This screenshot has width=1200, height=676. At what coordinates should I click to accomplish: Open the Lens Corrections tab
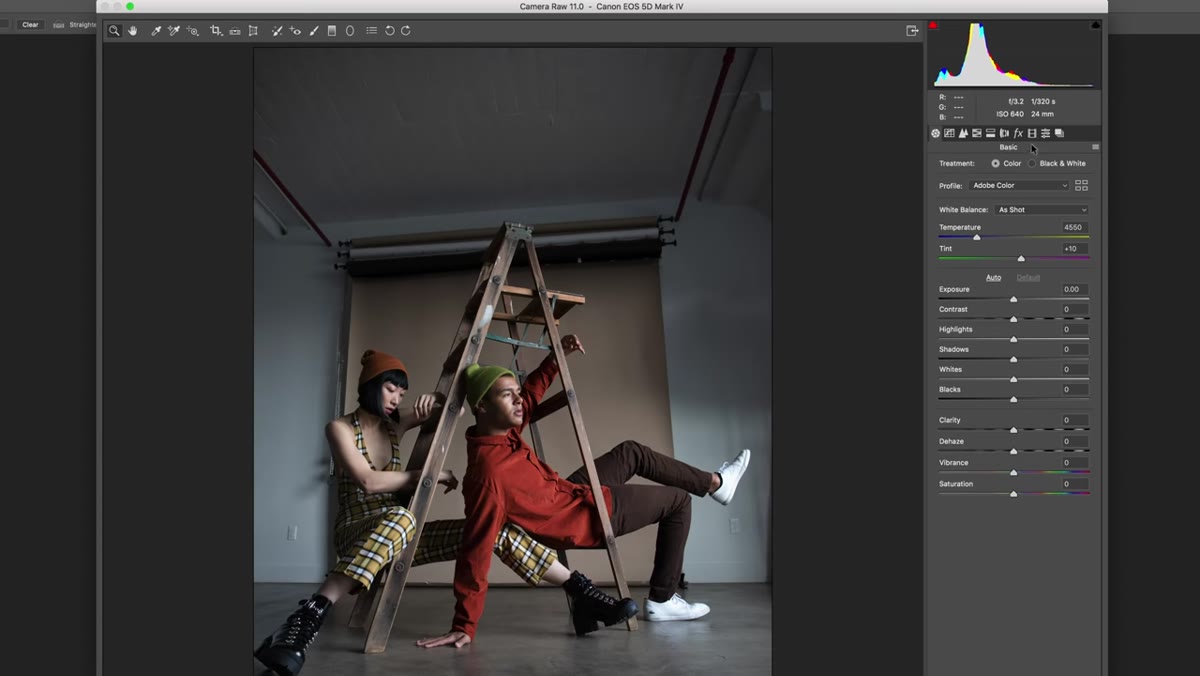click(1004, 133)
